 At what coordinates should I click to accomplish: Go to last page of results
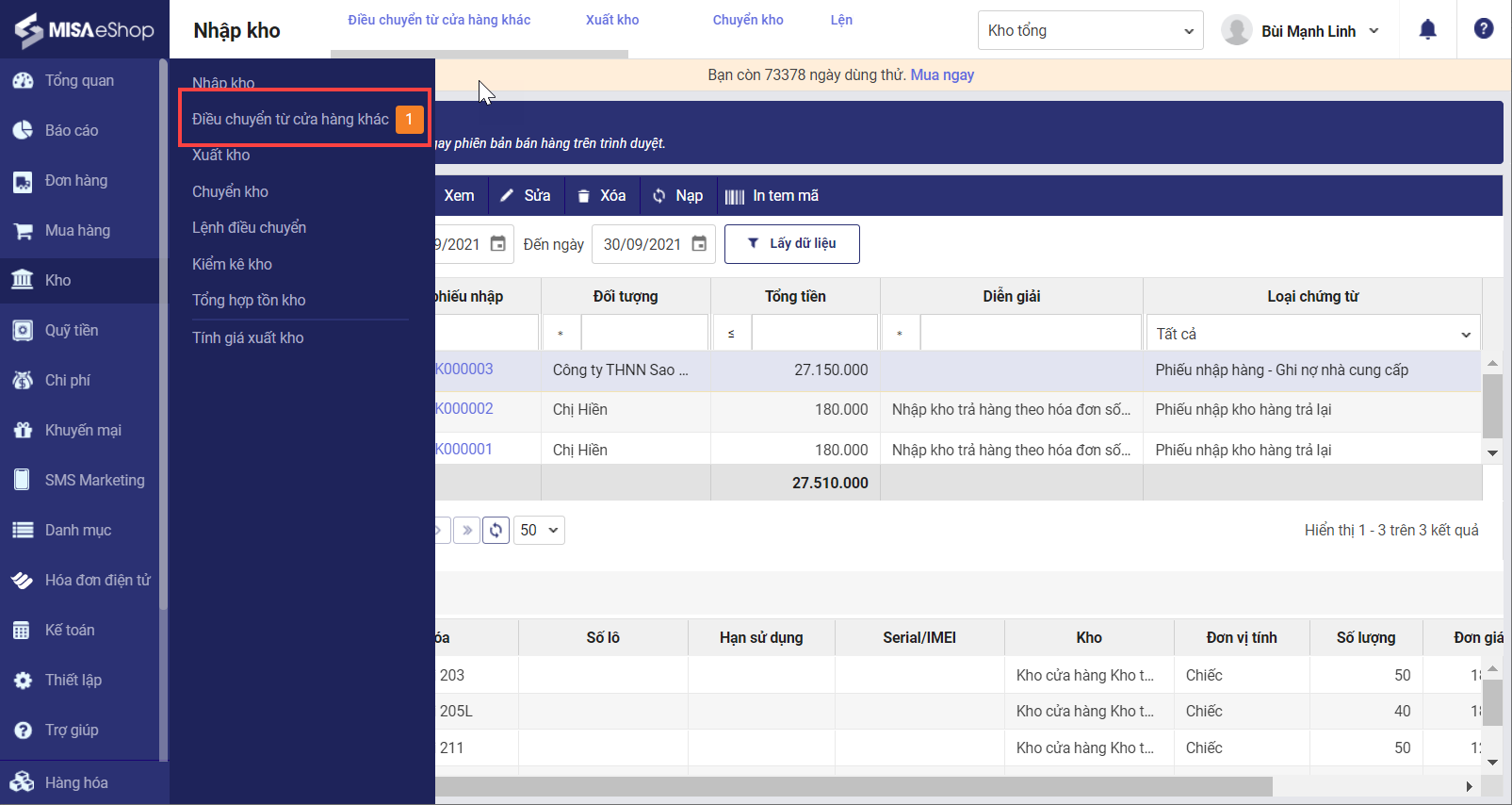(x=466, y=530)
